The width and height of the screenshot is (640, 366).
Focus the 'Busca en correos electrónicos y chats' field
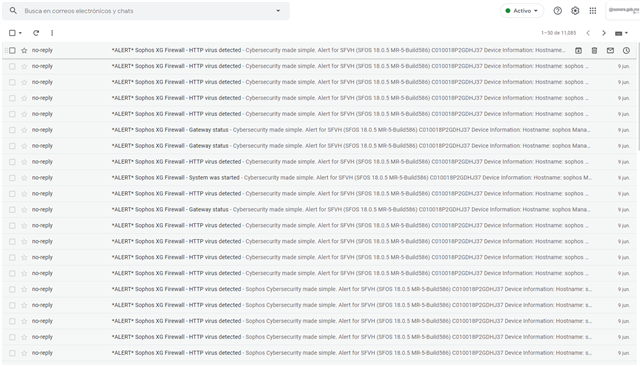tap(147, 11)
